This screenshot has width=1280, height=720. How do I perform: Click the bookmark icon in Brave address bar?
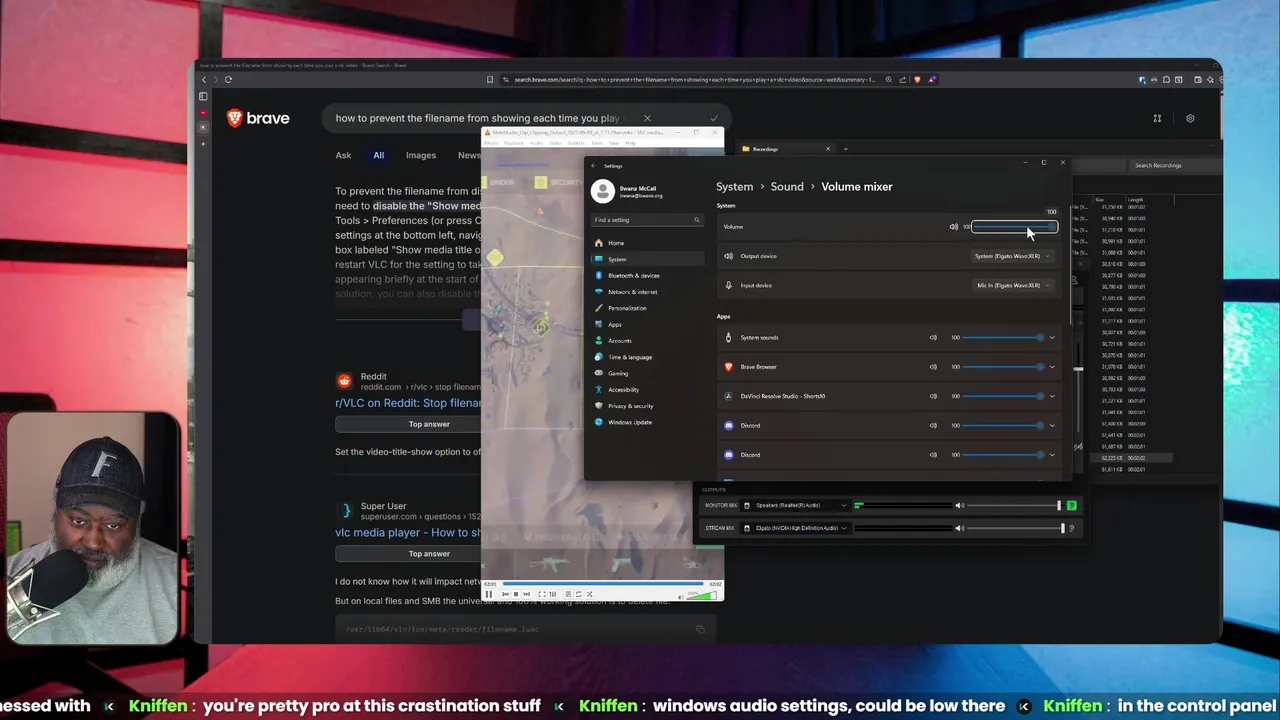(490, 79)
